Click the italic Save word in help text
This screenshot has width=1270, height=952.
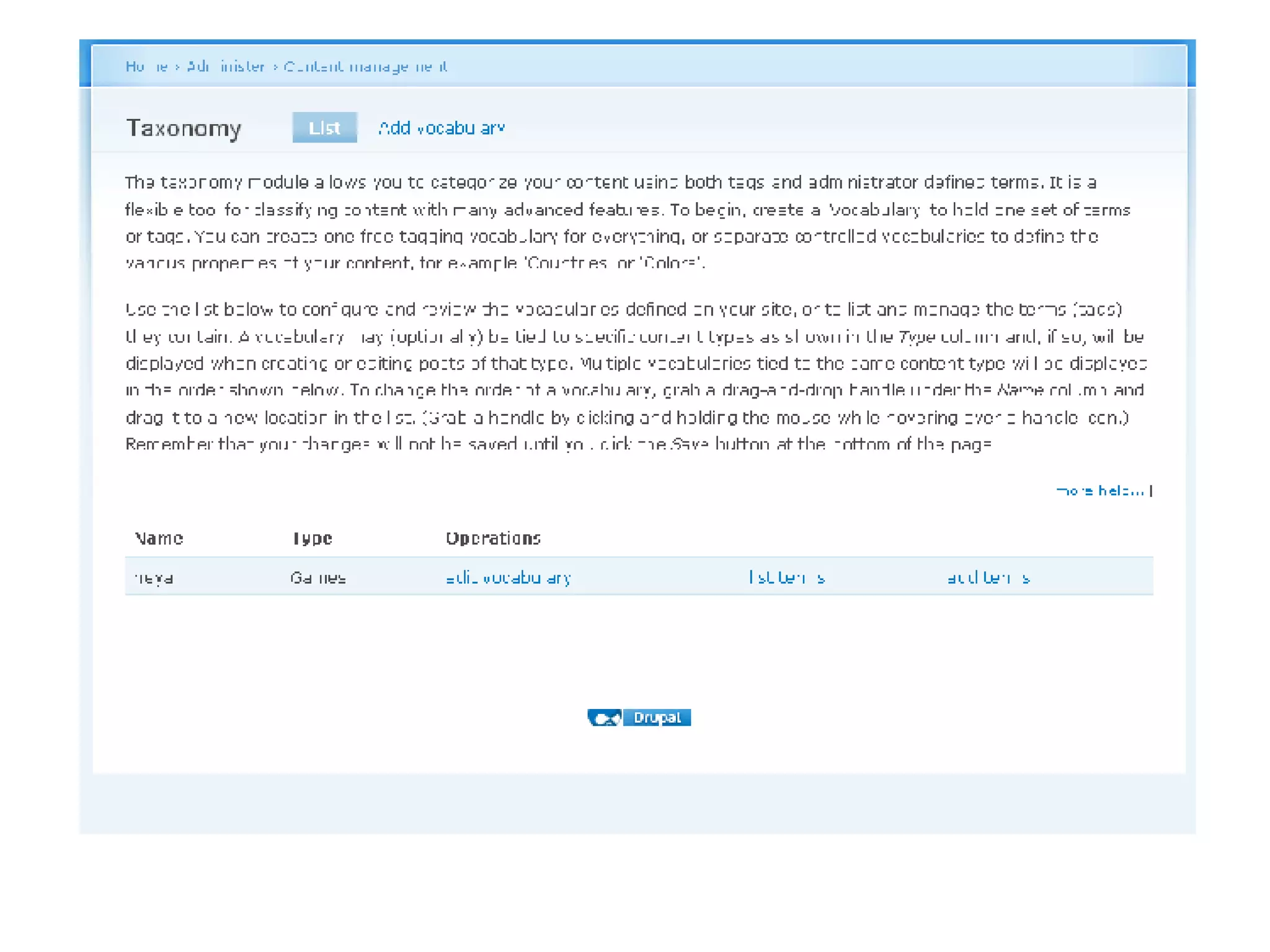pyautogui.click(x=690, y=444)
